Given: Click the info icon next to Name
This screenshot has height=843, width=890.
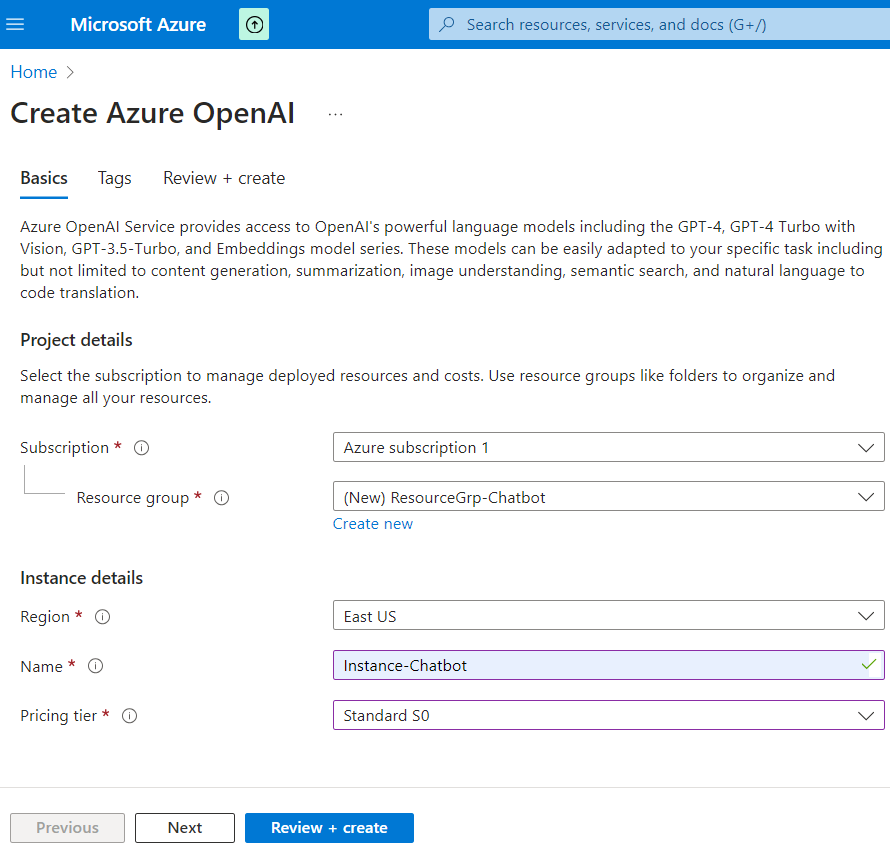Looking at the screenshot, I should click(x=94, y=666).
